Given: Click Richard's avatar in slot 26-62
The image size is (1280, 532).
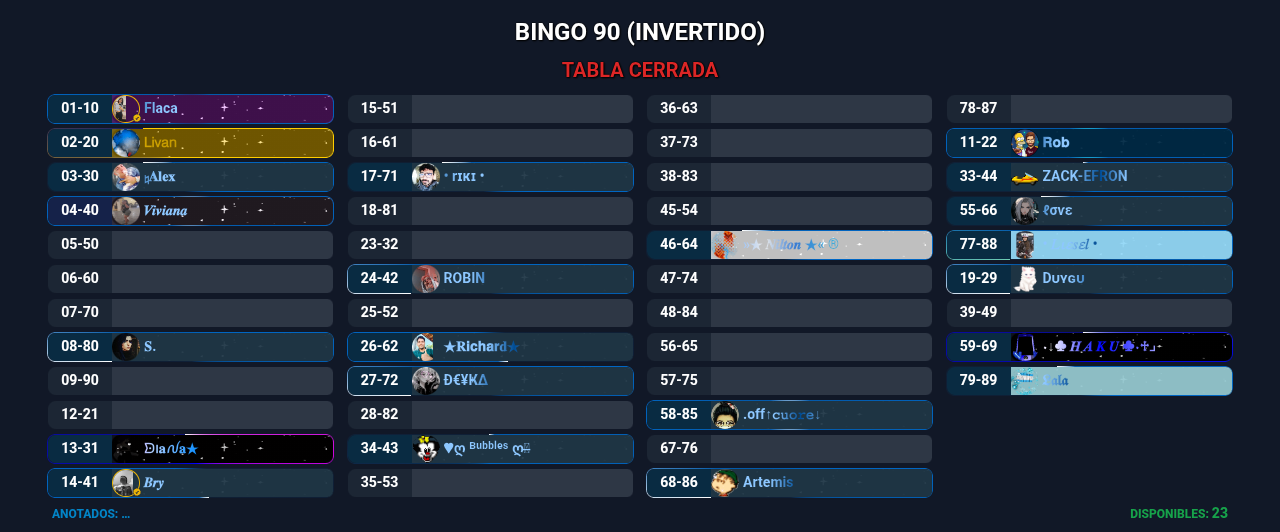Looking at the screenshot, I should click(426, 347).
